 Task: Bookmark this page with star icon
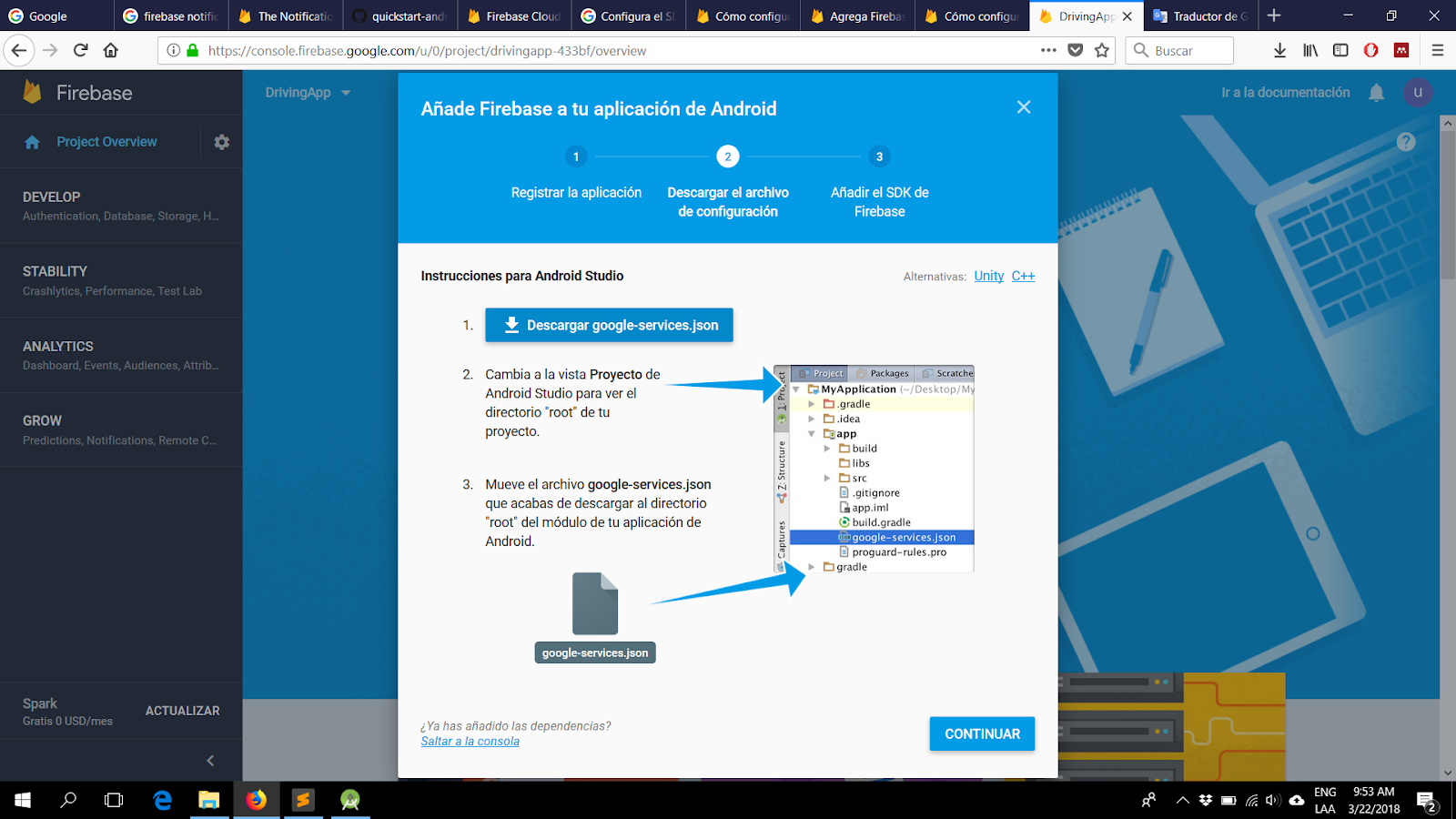pos(1102,50)
